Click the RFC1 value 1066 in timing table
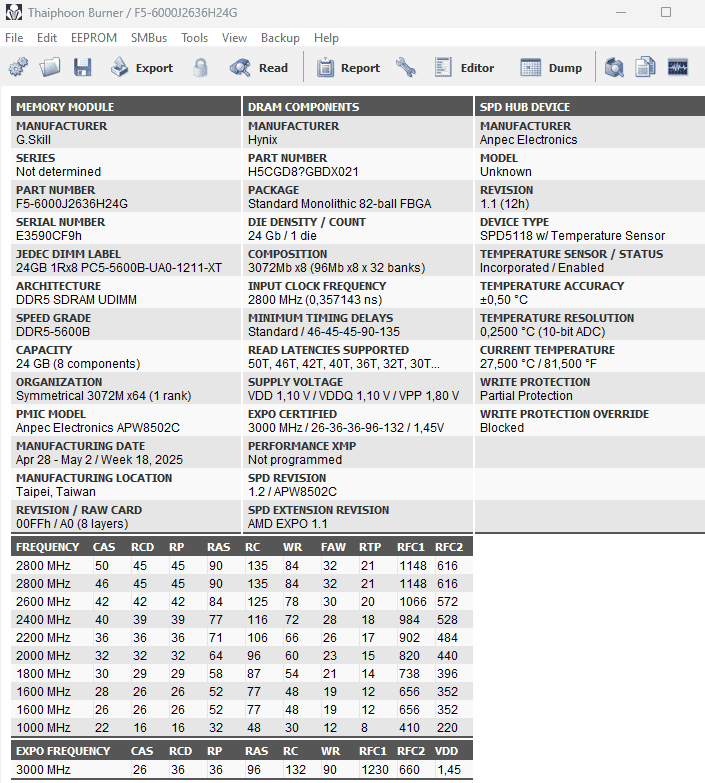The height and width of the screenshot is (783, 705). tap(412, 601)
